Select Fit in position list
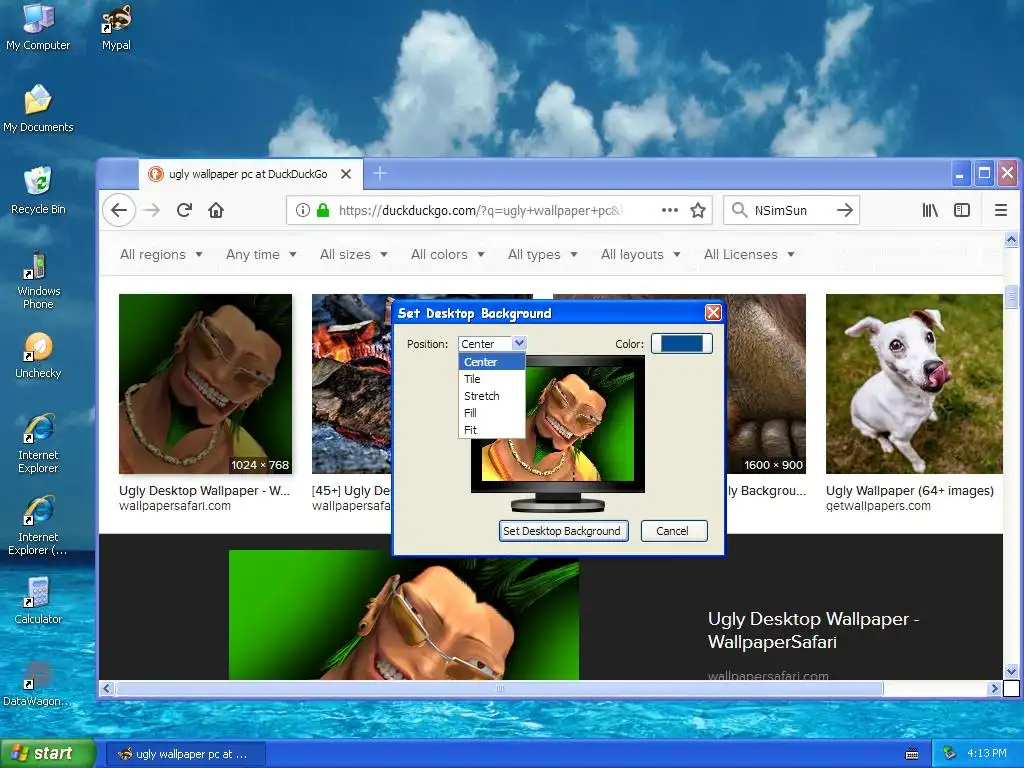Image resolution: width=1024 pixels, height=768 pixels. (x=492, y=430)
